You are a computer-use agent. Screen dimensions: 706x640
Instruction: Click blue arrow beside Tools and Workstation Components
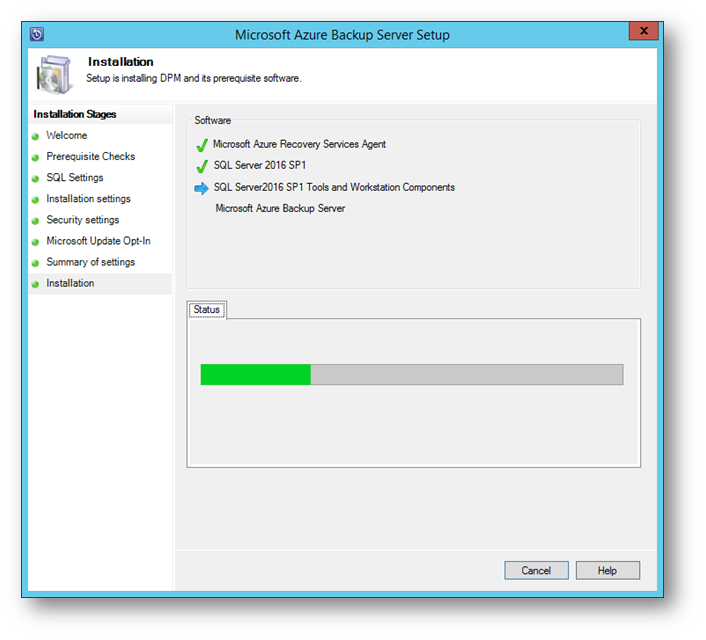point(201,188)
